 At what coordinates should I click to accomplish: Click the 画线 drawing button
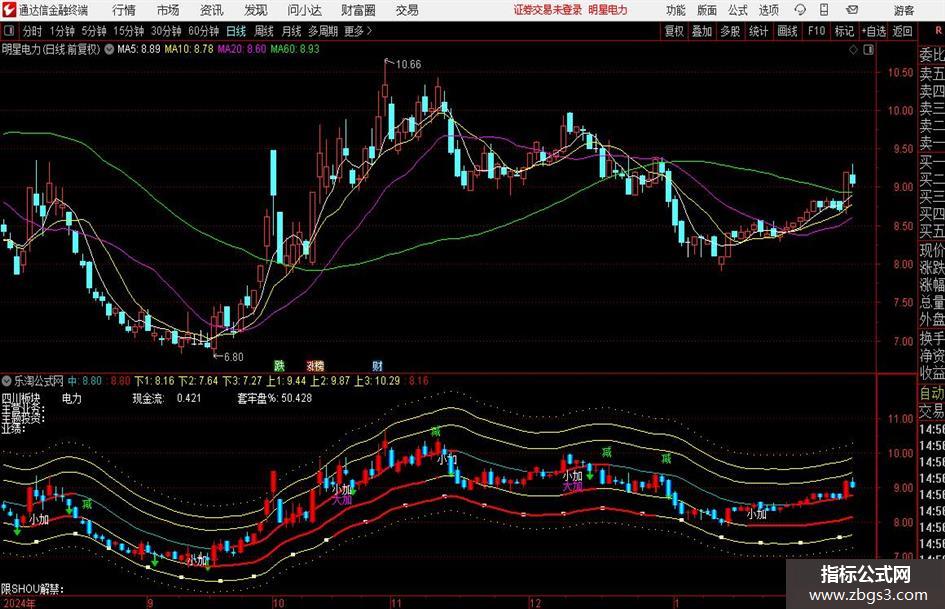[787, 31]
